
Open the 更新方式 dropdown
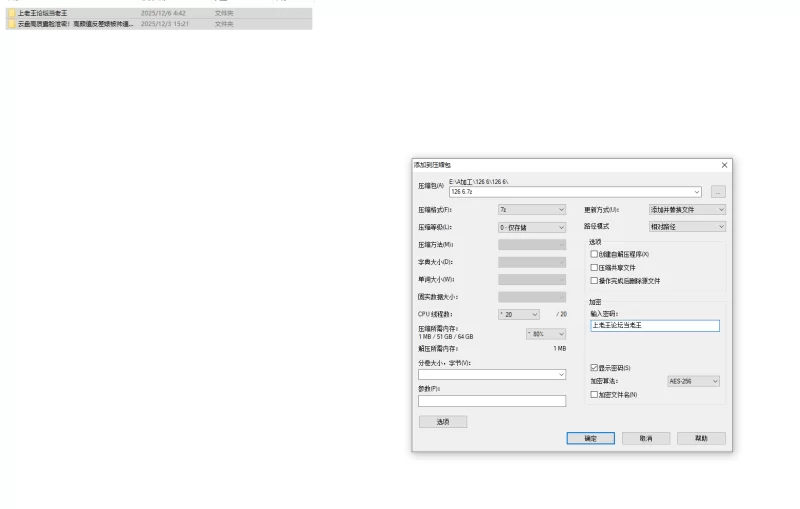(x=687, y=210)
